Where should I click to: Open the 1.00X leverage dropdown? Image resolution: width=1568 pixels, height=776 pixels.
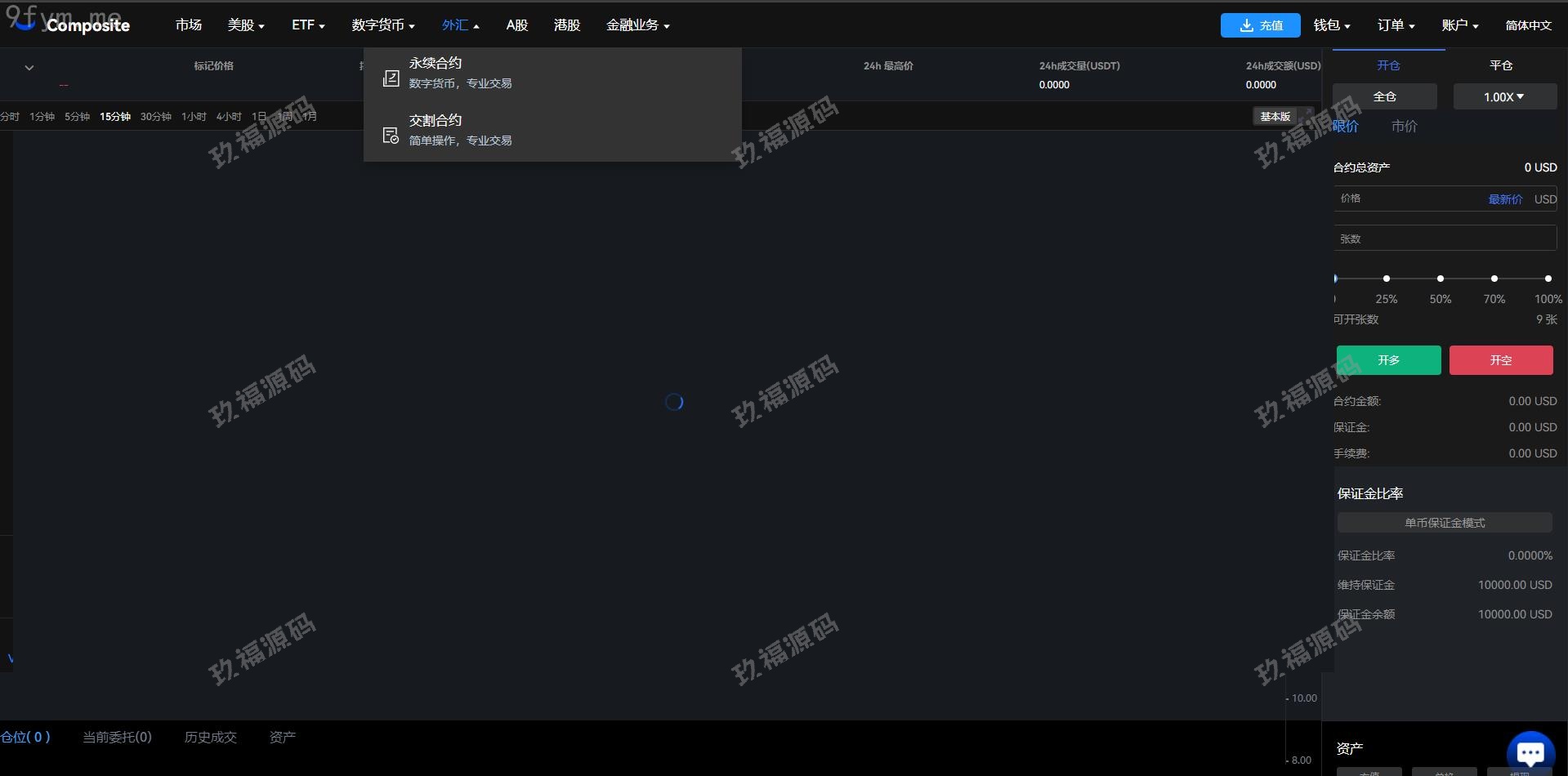point(1503,97)
